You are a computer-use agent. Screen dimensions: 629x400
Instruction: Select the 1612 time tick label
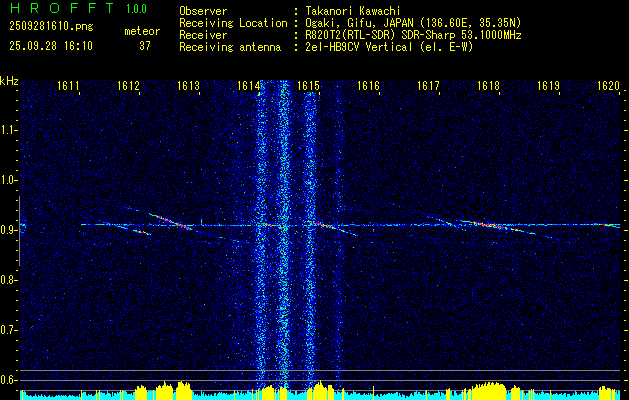(x=128, y=87)
